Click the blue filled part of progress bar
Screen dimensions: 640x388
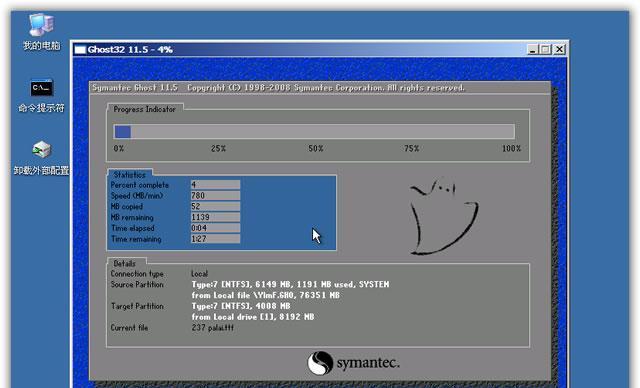(122, 132)
